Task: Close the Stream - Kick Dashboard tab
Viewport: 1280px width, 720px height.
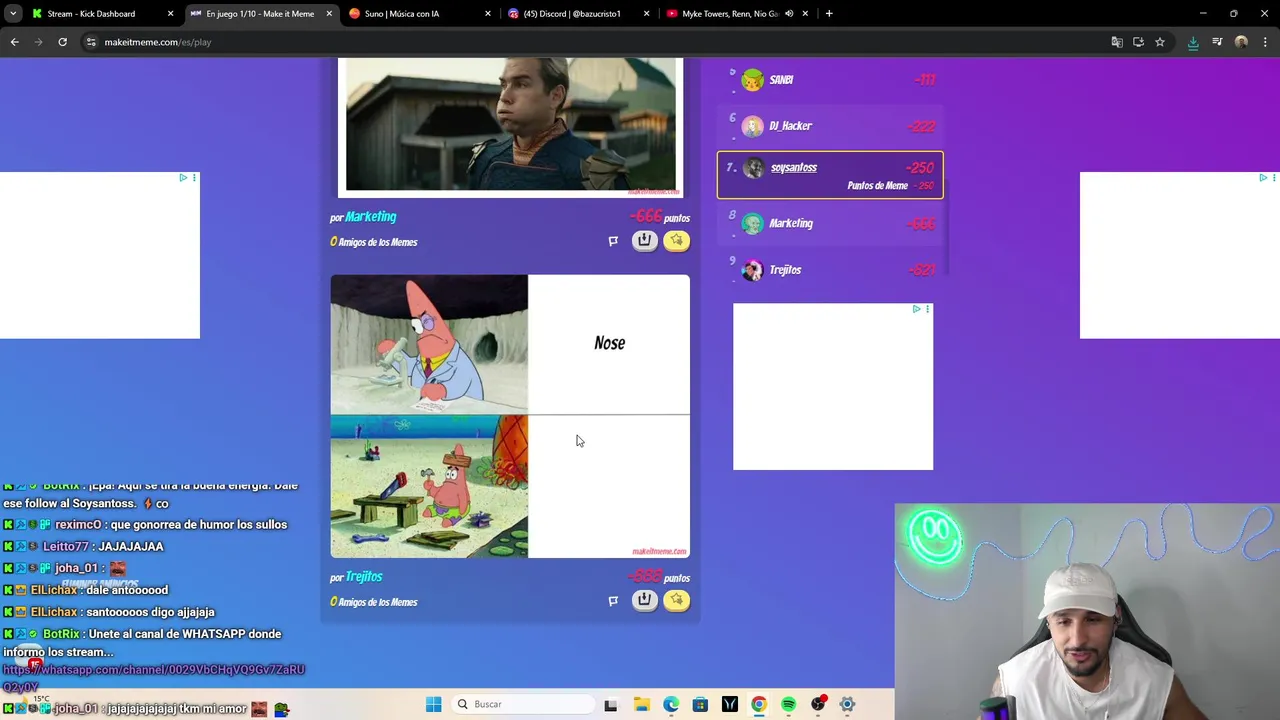Action: tap(170, 14)
